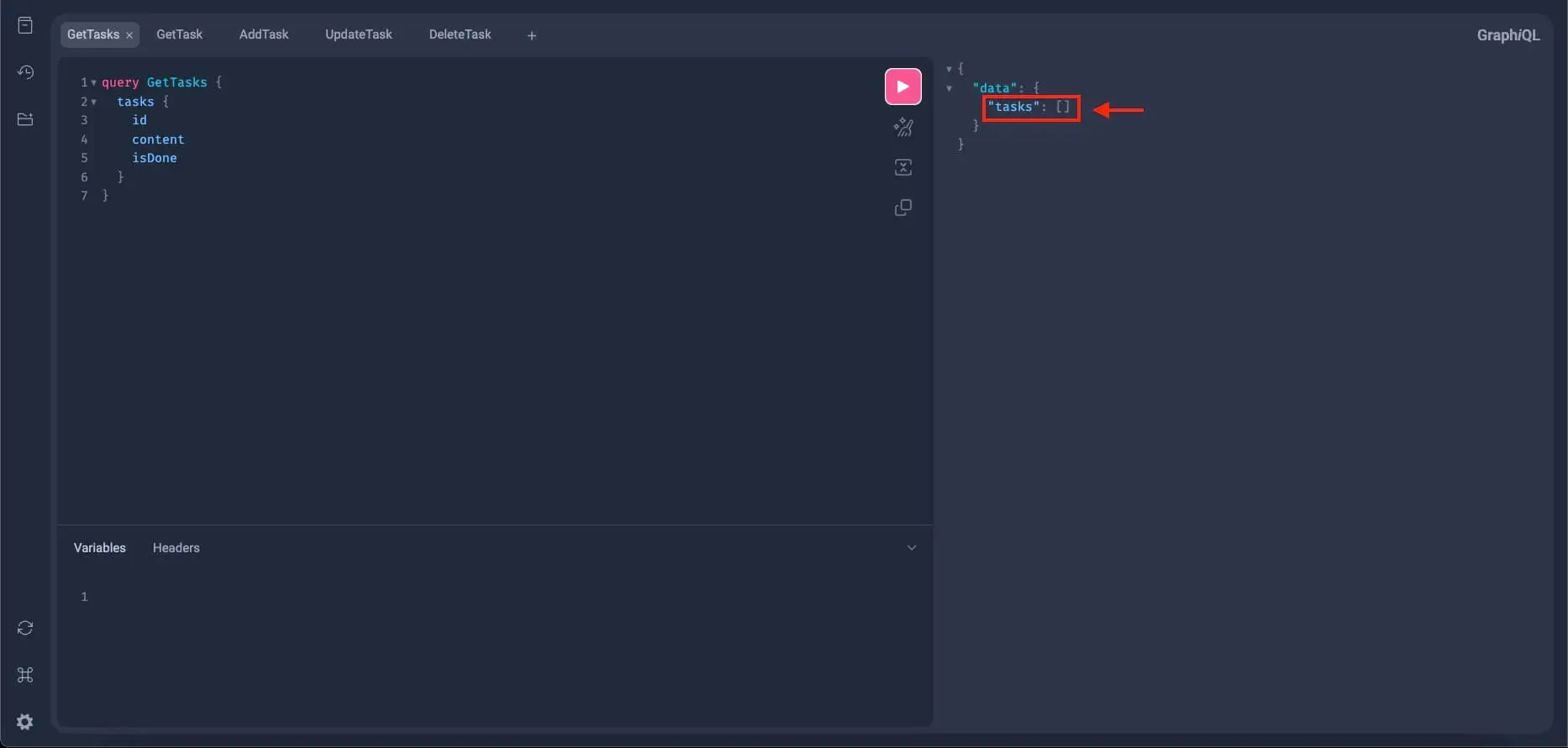
Task: Close the GetTasks tab
Action: [x=129, y=35]
